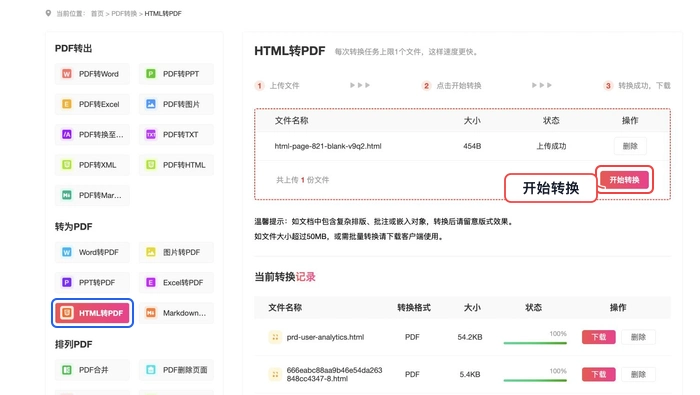Screen dimensions: 700x395
Task: Click the 上传成功 status text
Action: 551,146
